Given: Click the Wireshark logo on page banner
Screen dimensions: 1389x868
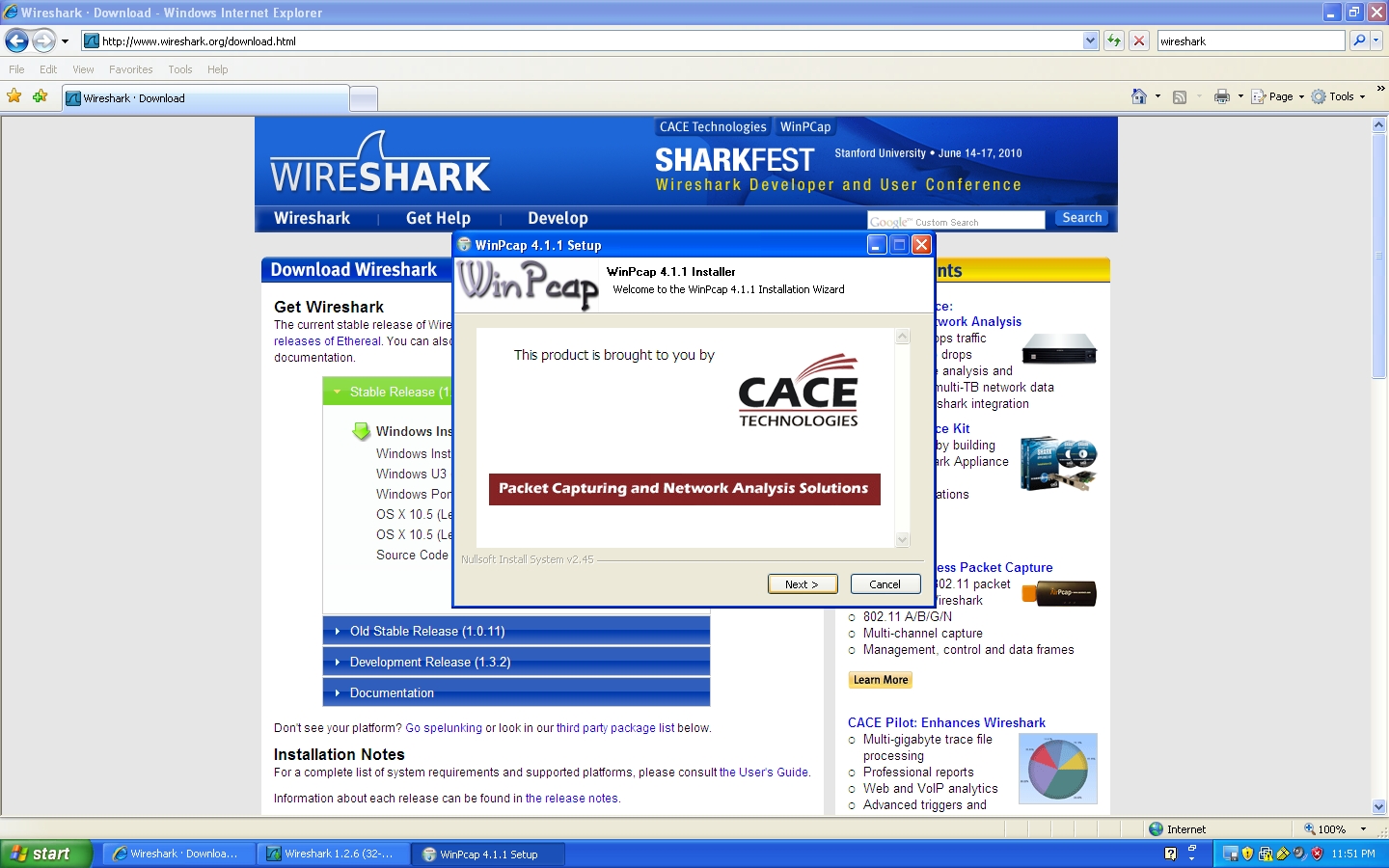Looking at the screenshot, I should (x=380, y=162).
